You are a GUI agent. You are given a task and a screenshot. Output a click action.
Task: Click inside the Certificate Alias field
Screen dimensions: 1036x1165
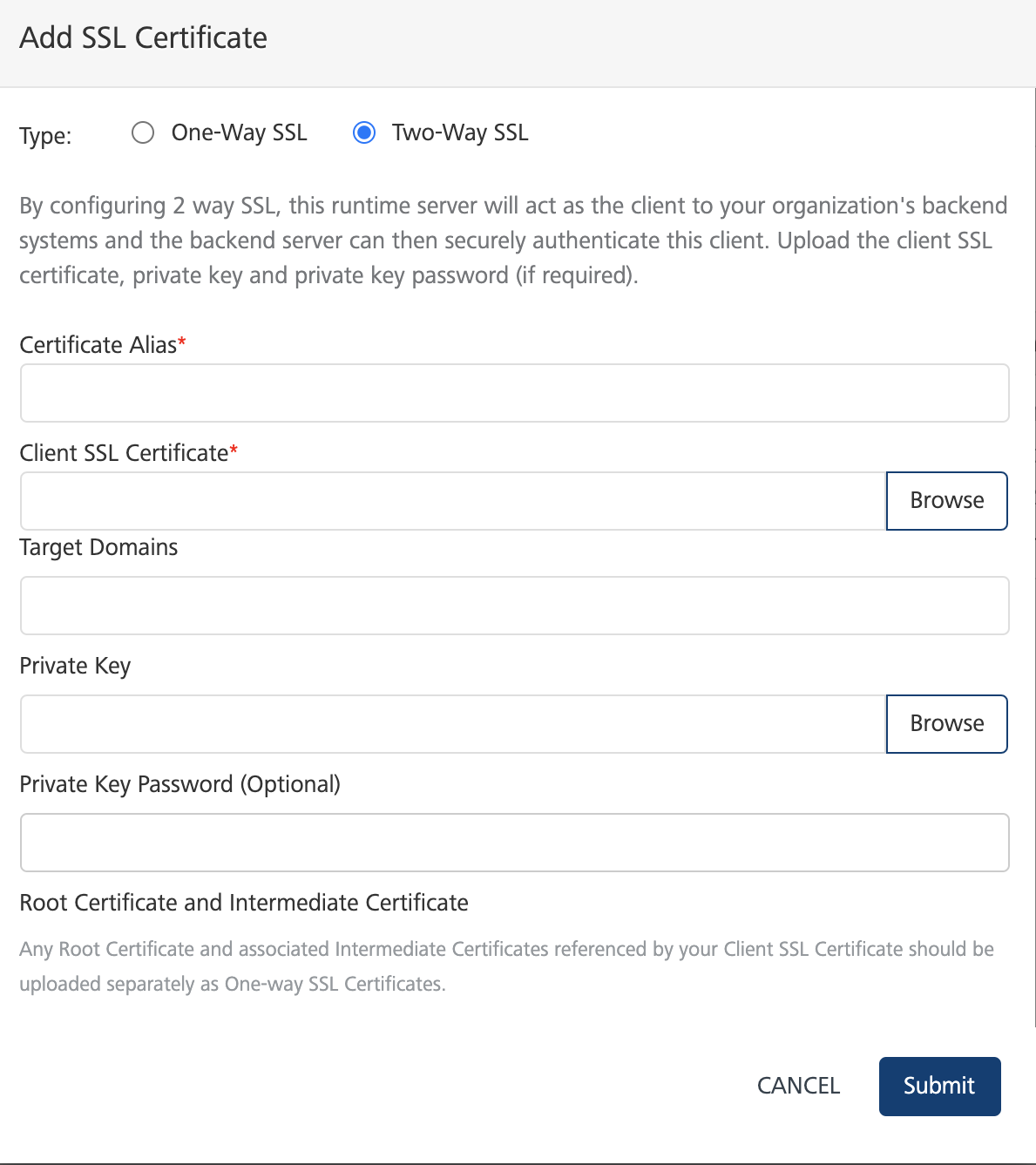click(514, 393)
